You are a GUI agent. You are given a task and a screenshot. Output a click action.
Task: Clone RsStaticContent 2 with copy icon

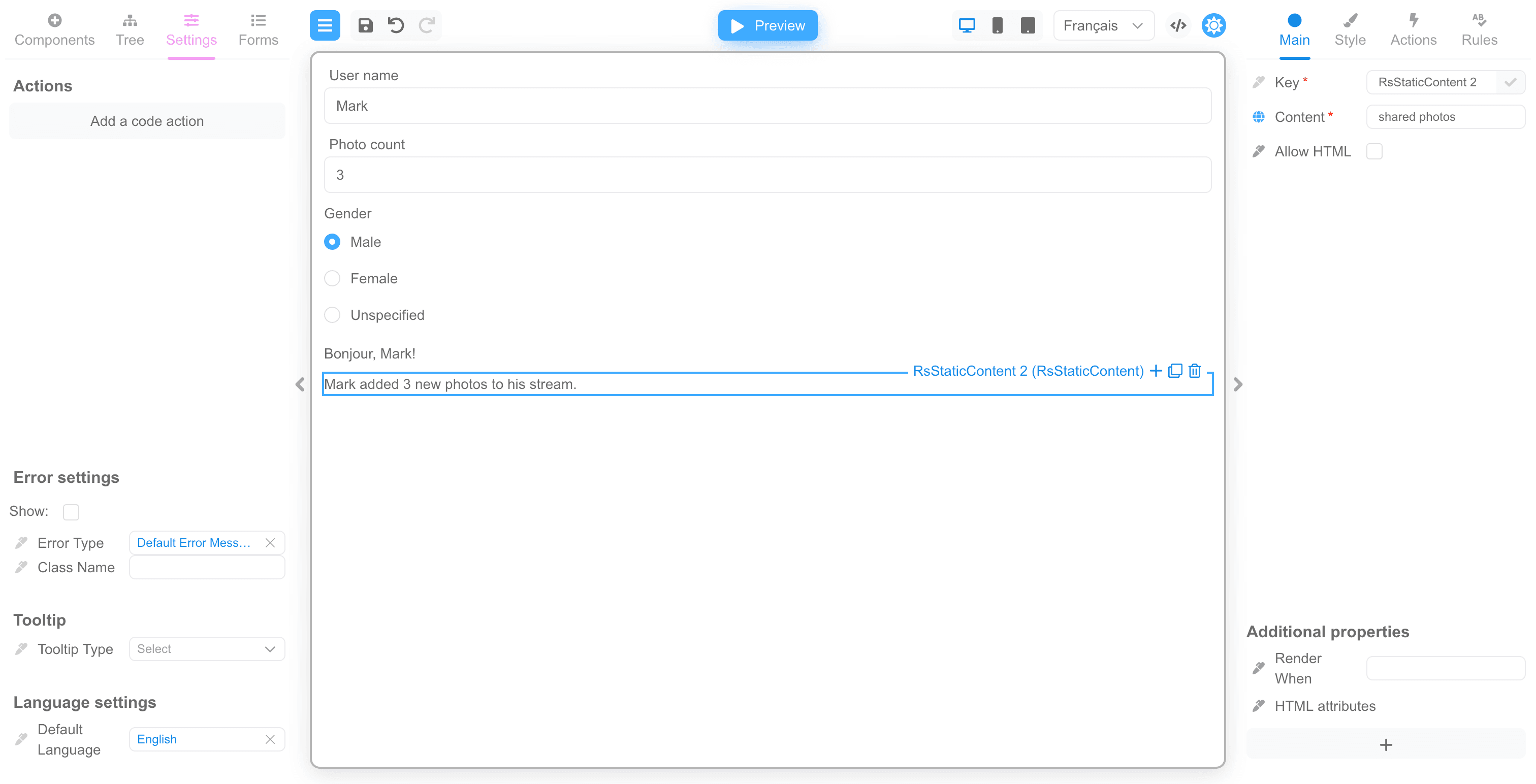point(1175,371)
